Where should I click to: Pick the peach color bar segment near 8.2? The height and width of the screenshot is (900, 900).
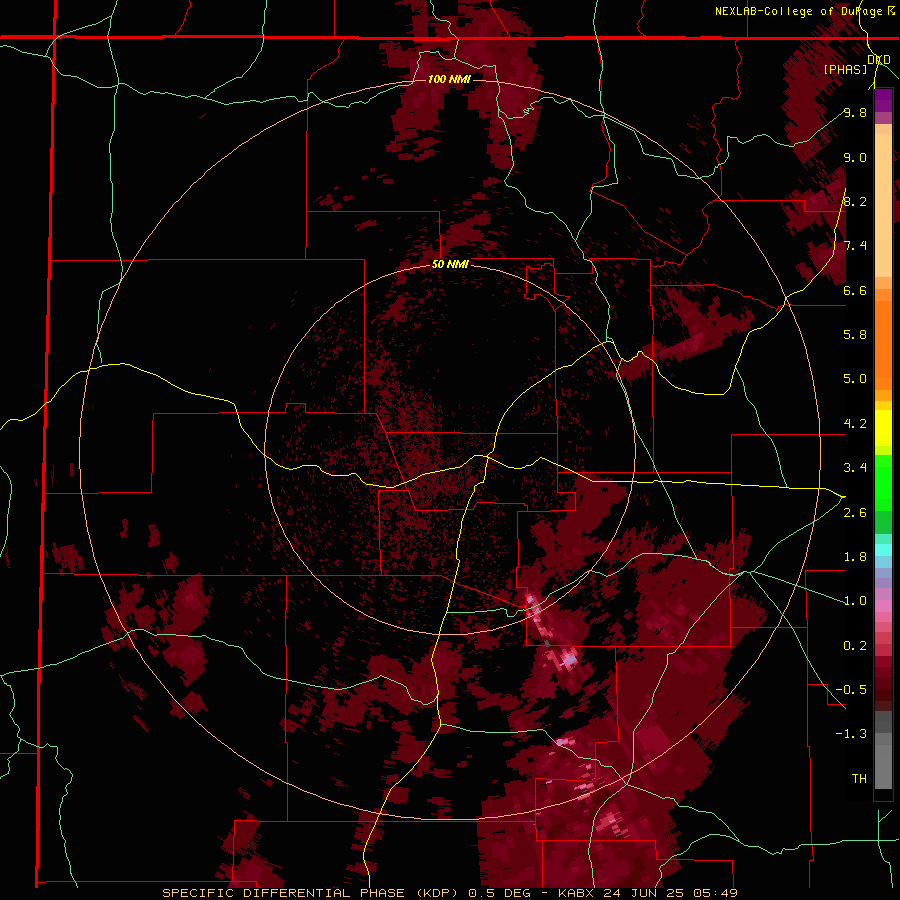883,204
